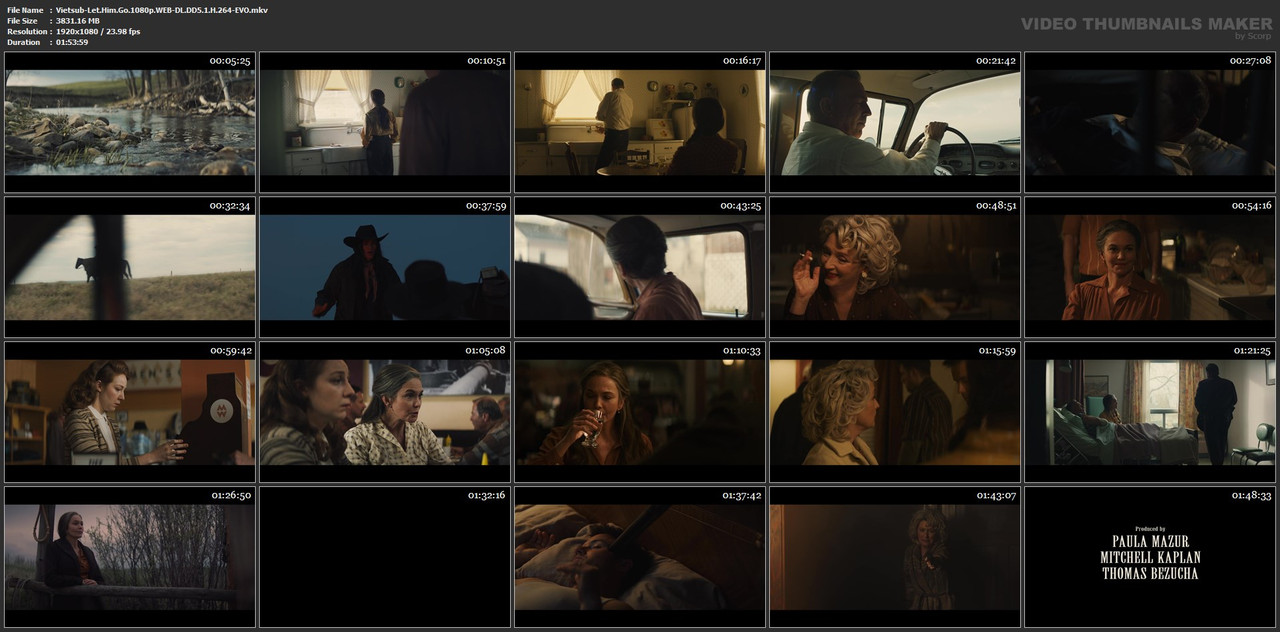This screenshot has height=632, width=1280.
Task: Open the smiling woman thumbnail at 00:54:16
Action: (x=1150, y=267)
